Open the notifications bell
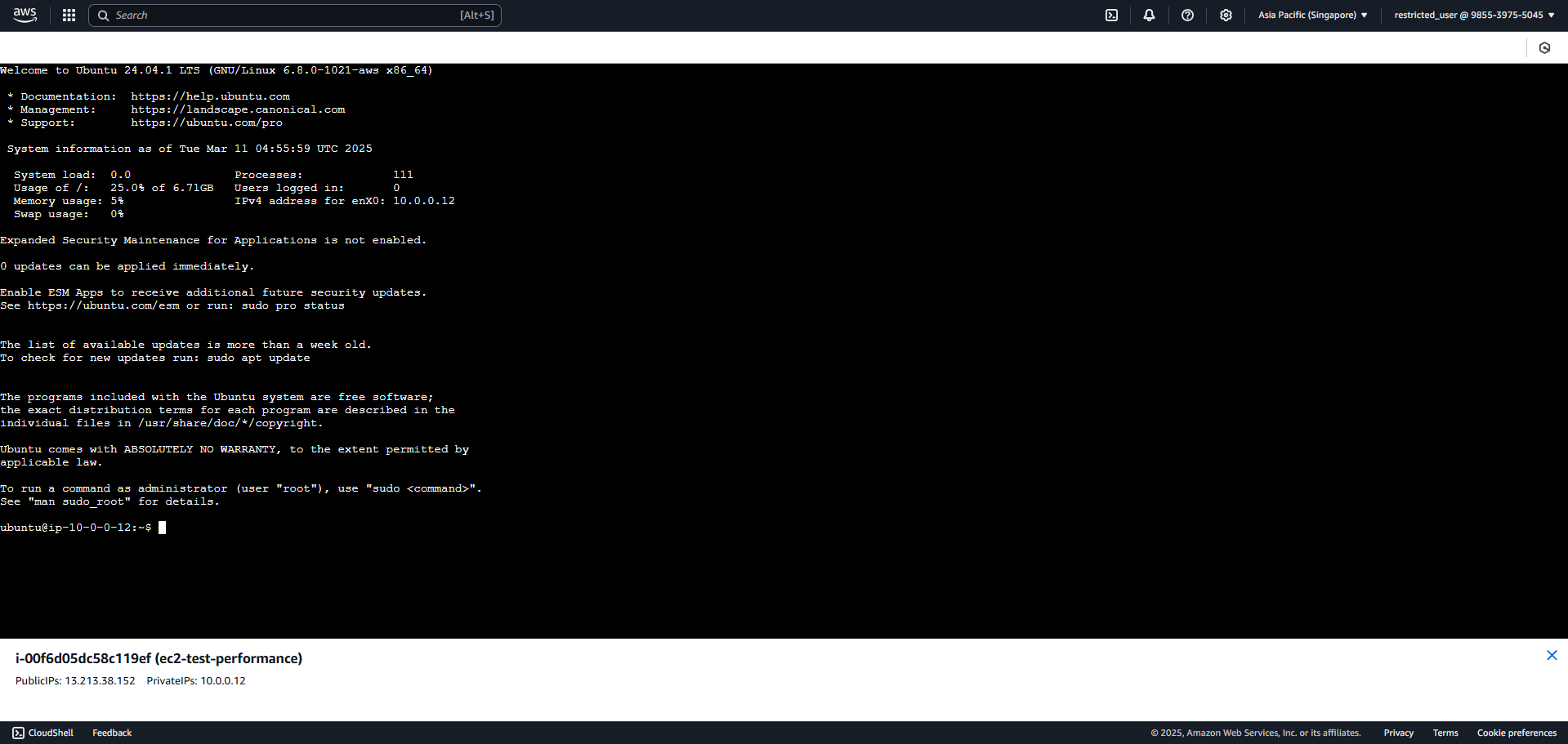This screenshot has height=744, width=1568. pyautogui.click(x=1149, y=15)
